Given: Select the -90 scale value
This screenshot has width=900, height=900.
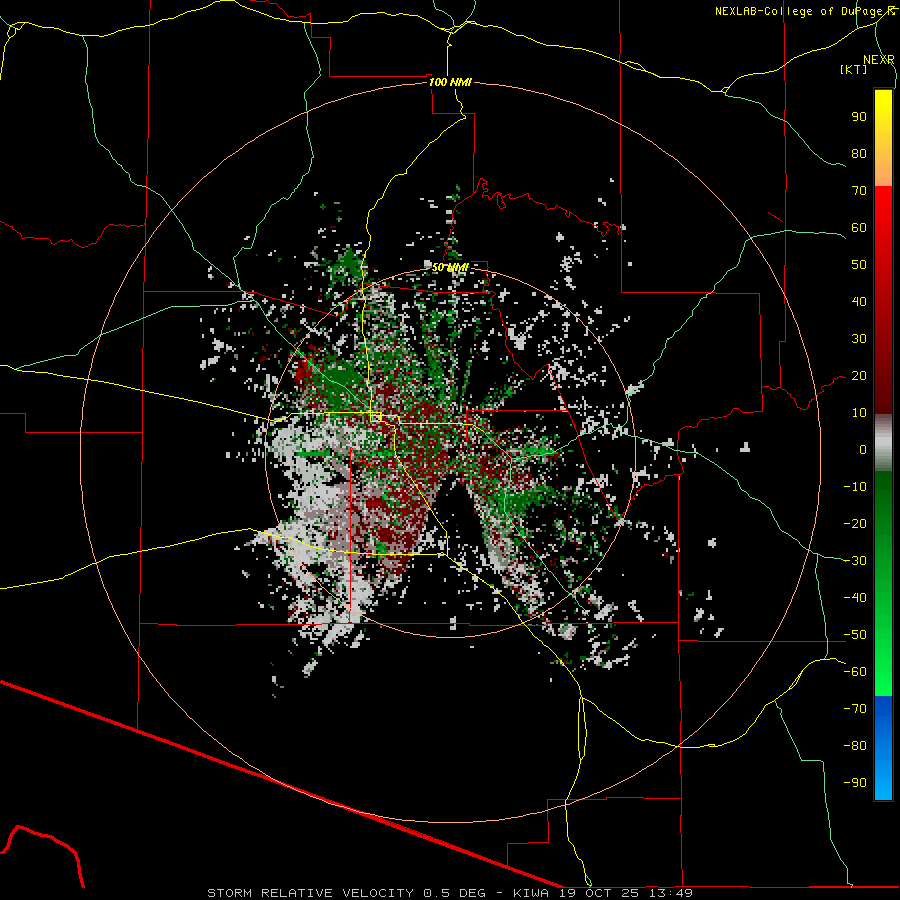Looking at the screenshot, I should tap(855, 783).
